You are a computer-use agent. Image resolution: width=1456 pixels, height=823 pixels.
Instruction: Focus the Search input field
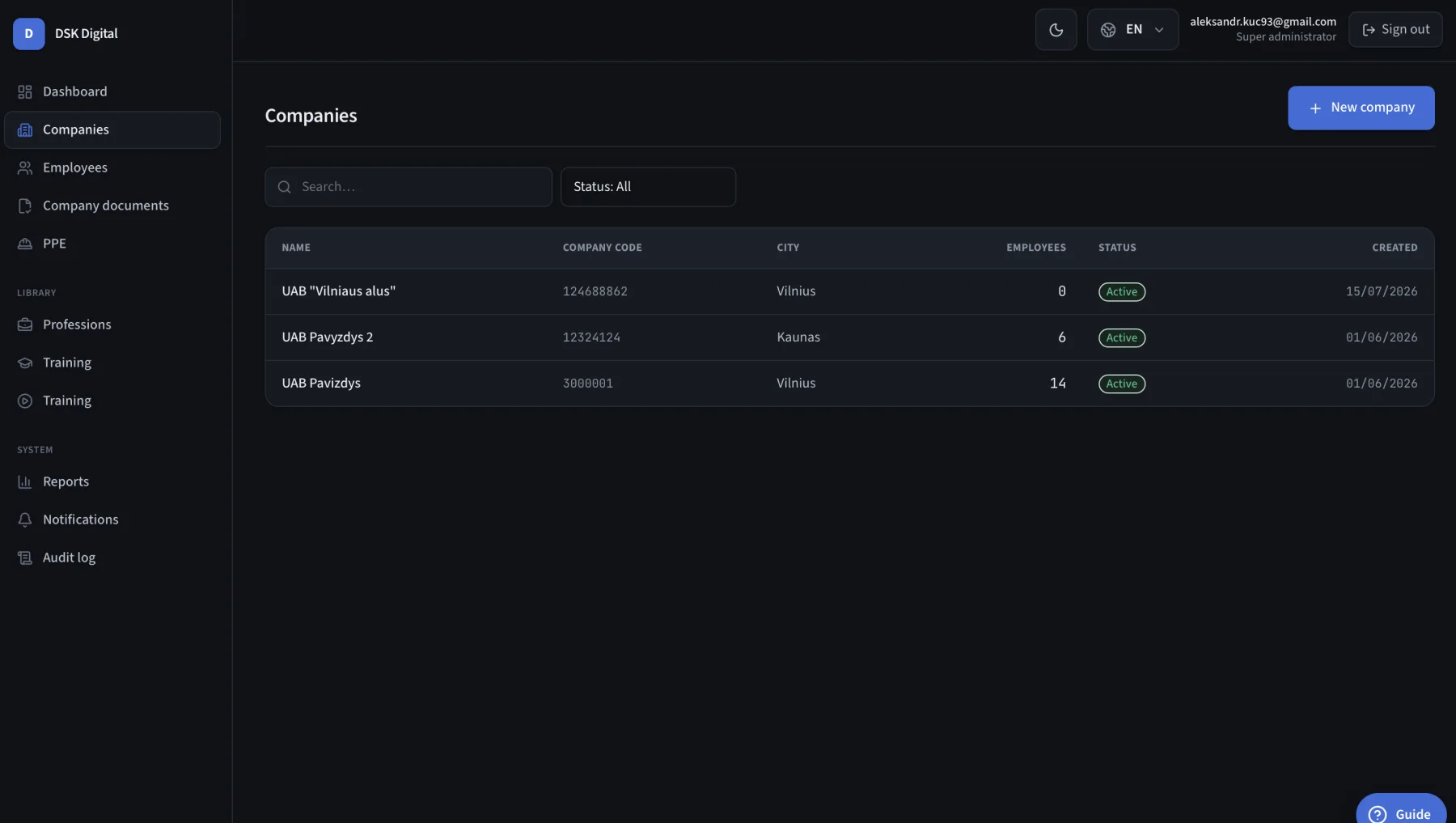coord(408,187)
